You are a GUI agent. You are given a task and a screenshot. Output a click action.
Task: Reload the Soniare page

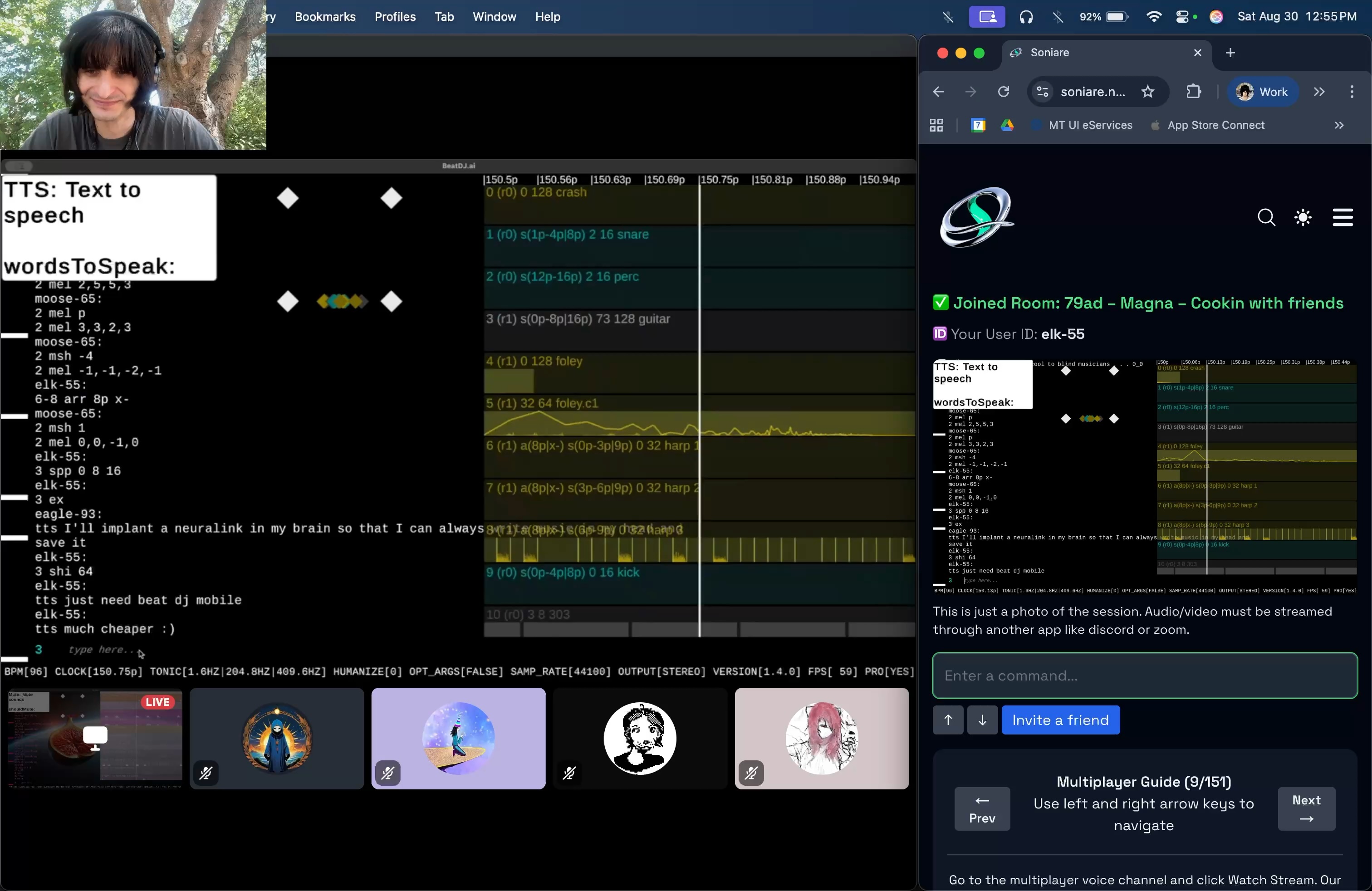click(1004, 92)
